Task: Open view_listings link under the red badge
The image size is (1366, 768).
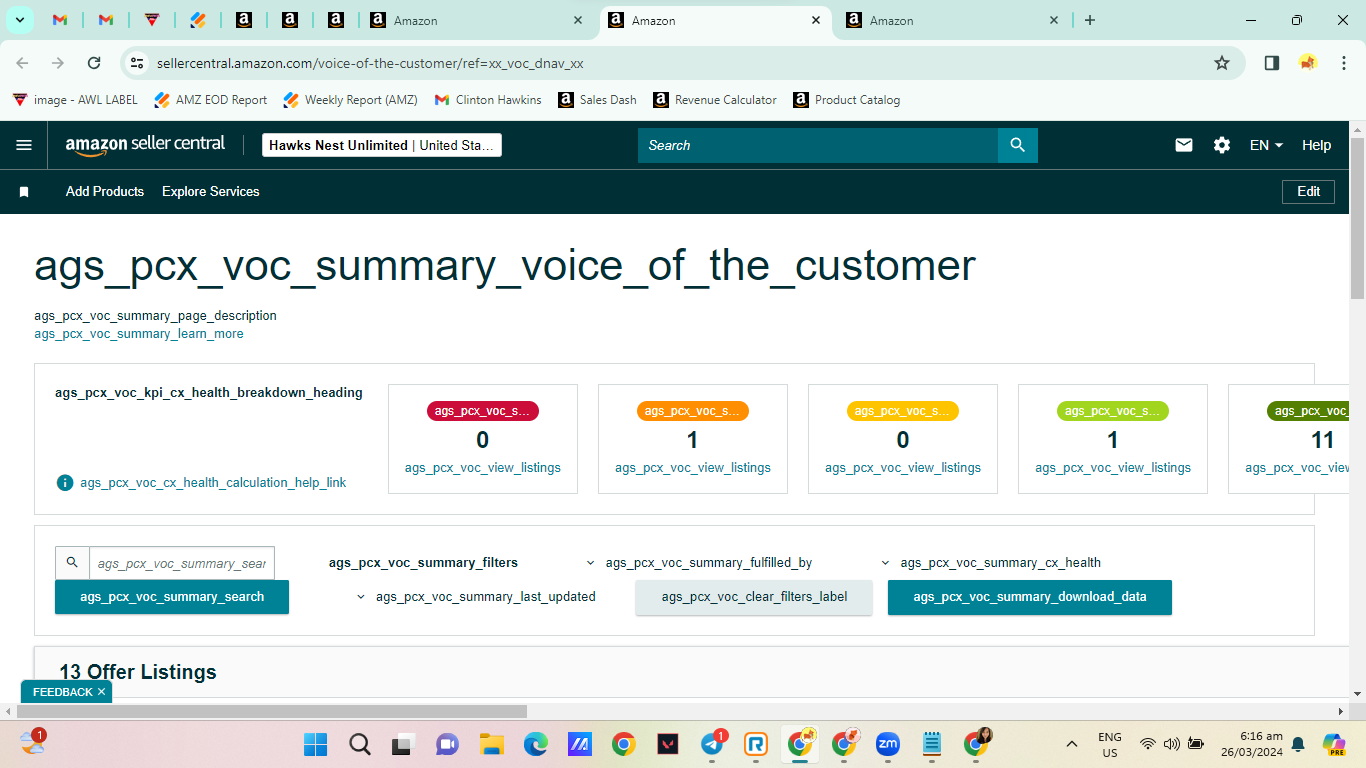Action: point(483,468)
